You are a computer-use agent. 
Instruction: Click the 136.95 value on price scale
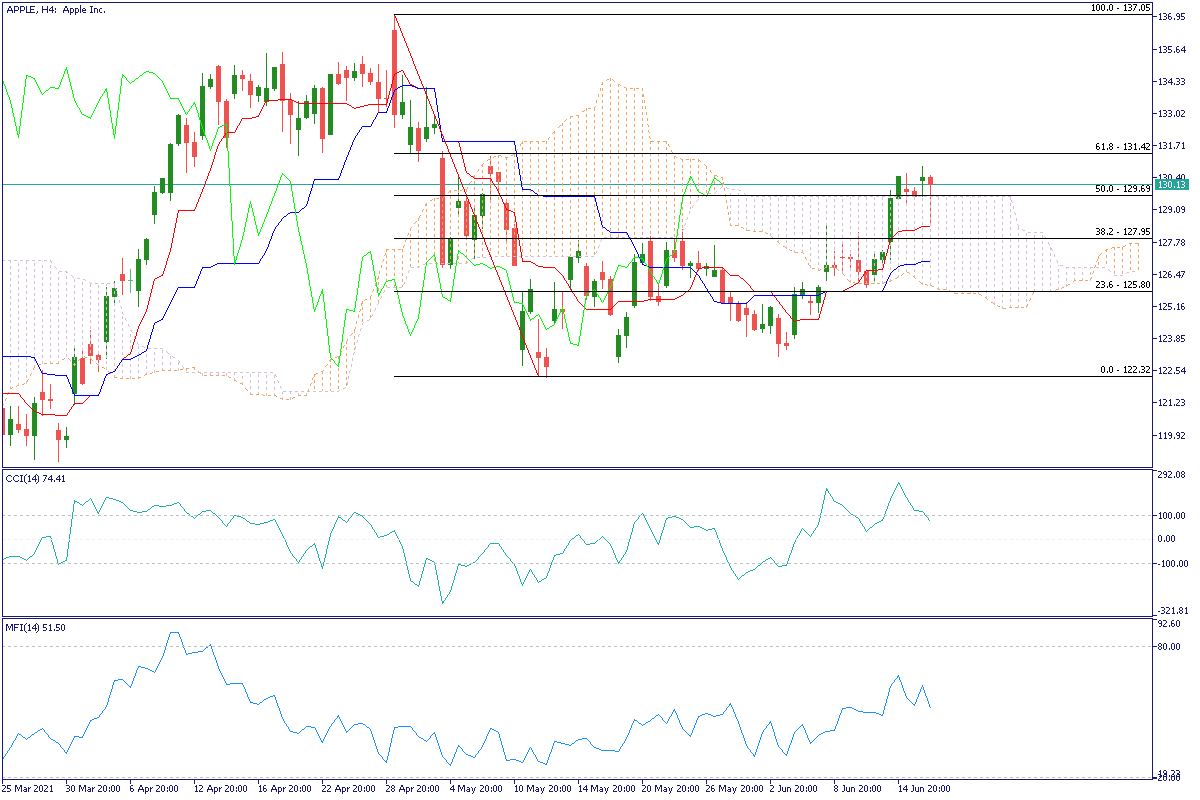click(1170, 17)
